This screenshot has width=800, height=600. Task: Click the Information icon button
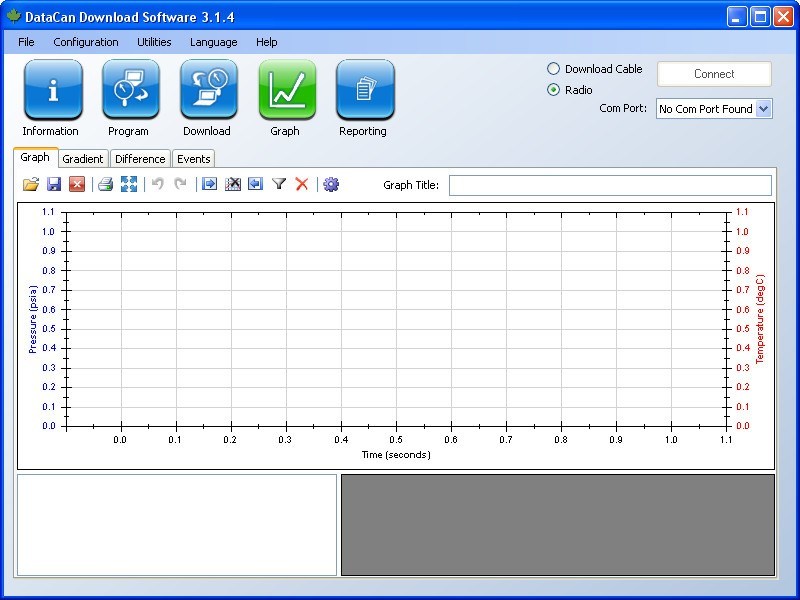coord(52,89)
